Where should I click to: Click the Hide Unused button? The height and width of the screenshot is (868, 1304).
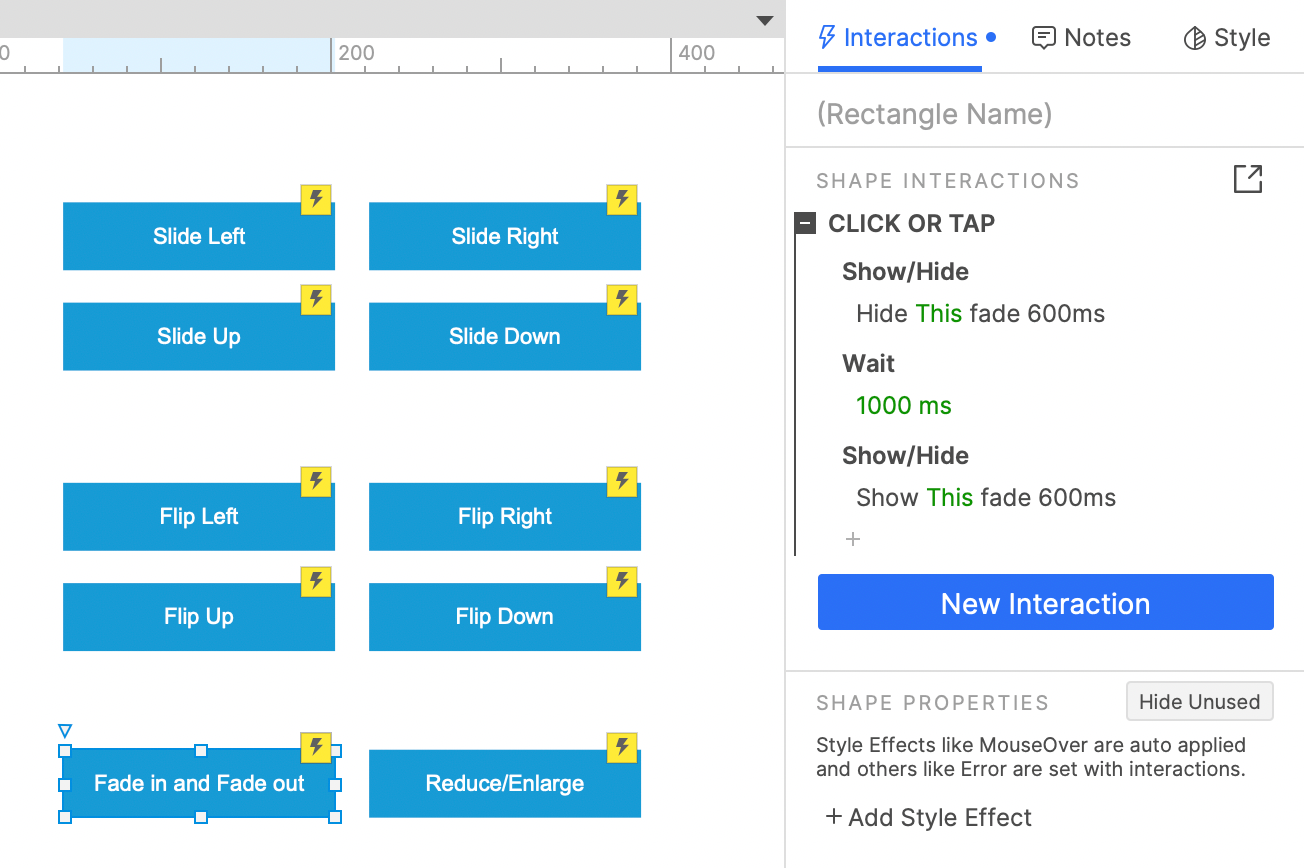pos(1200,701)
